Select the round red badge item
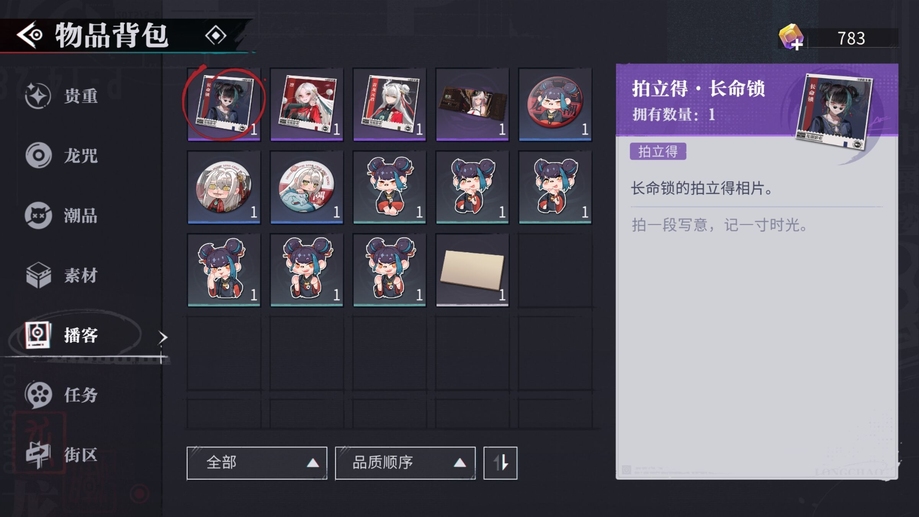This screenshot has width=919, height=517. [555, 104]
